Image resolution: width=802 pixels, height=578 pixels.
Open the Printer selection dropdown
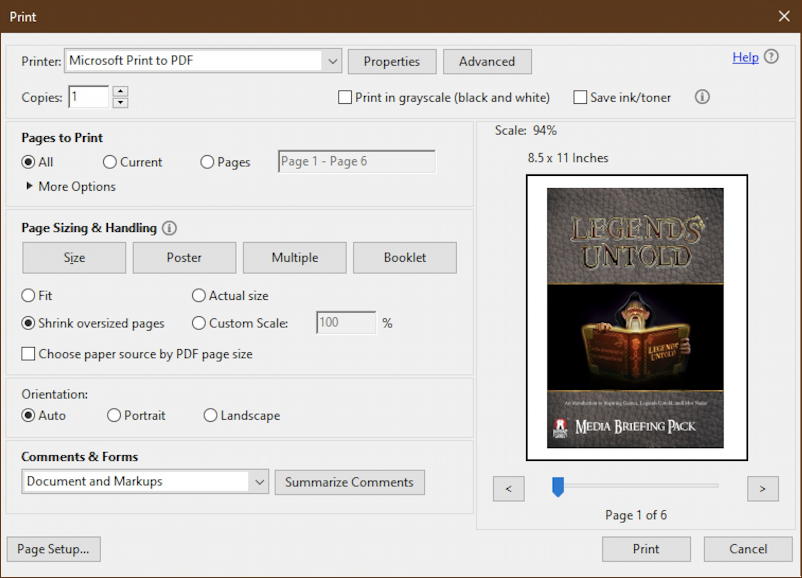332,61
